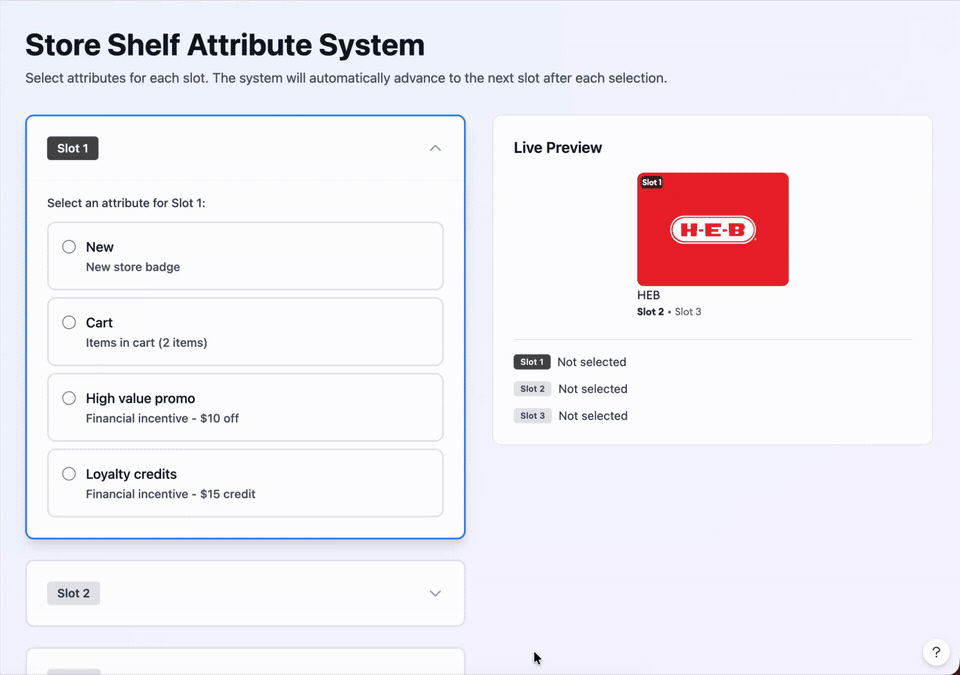Click the Slot 1 badge overlaying the HEB card
960x675 pixels.
pos(651,182)
